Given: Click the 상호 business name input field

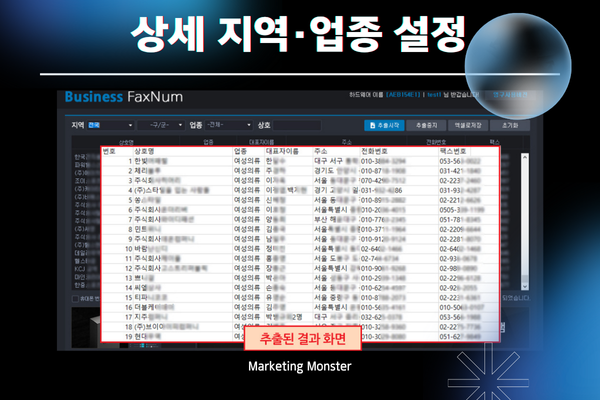Looking at the screenshot, I should coord(297,125).
